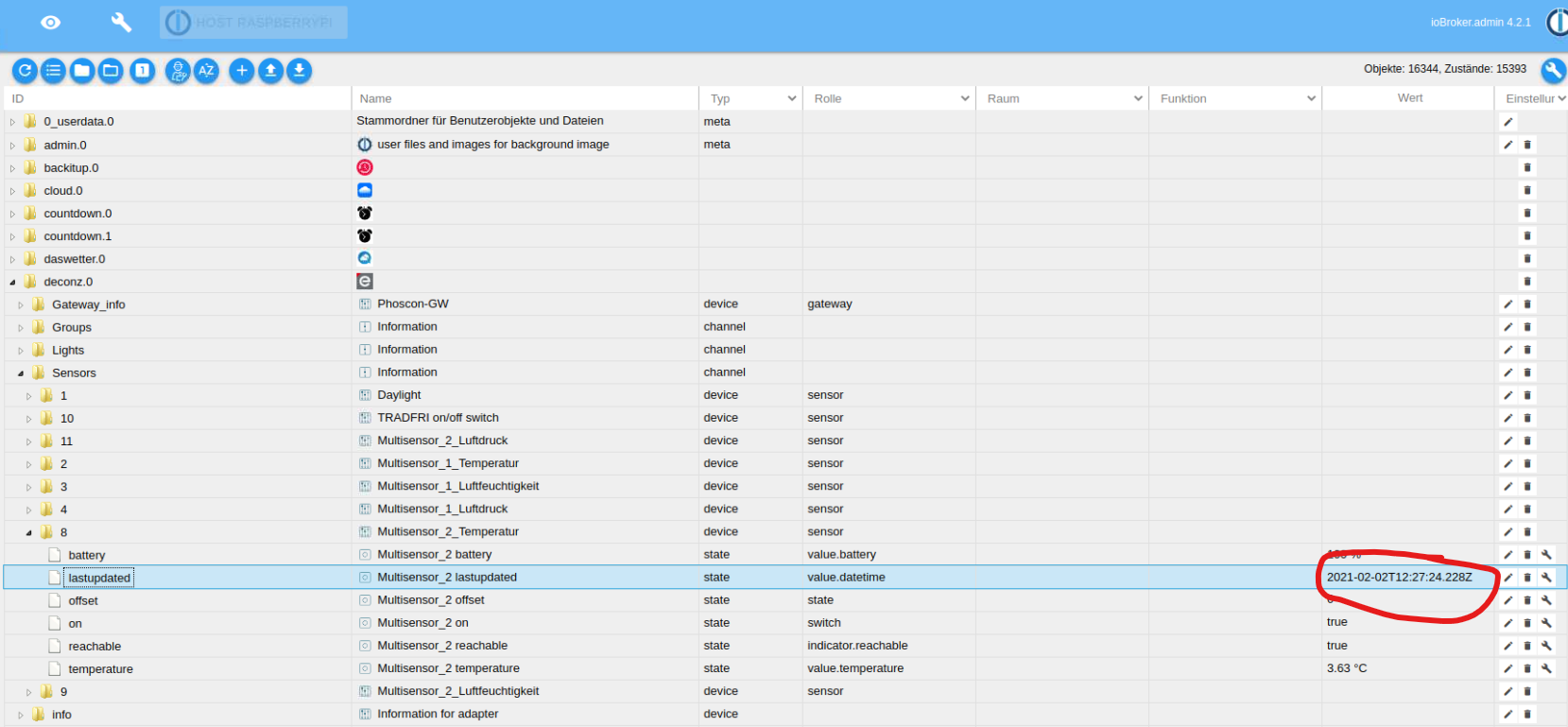Open the wrench menu in top bar
Screen dimensions: 1568x727
[121, 22]
